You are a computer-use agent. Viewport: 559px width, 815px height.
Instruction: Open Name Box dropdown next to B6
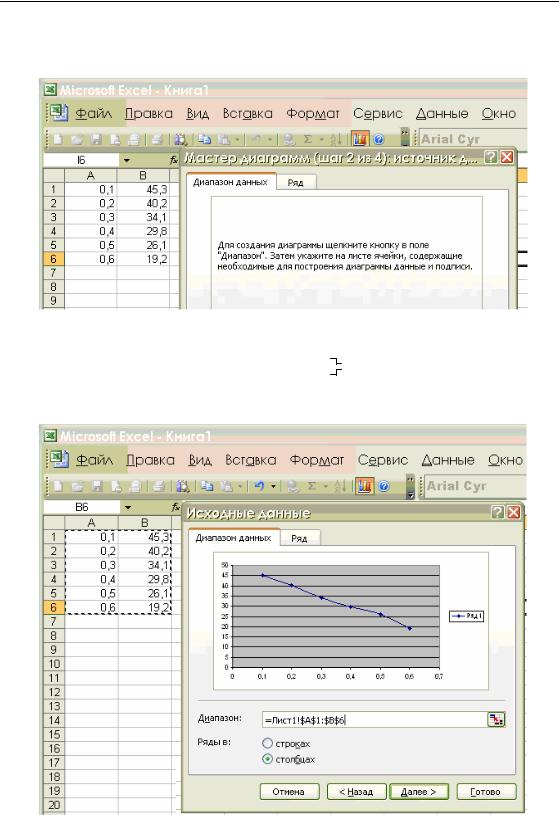pos(128,507)
